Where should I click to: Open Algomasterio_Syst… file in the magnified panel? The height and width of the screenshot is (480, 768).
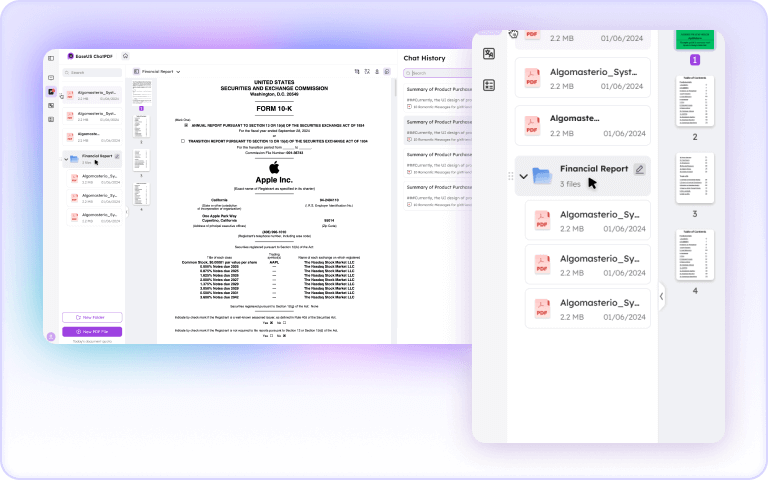(x=583, y=78)
